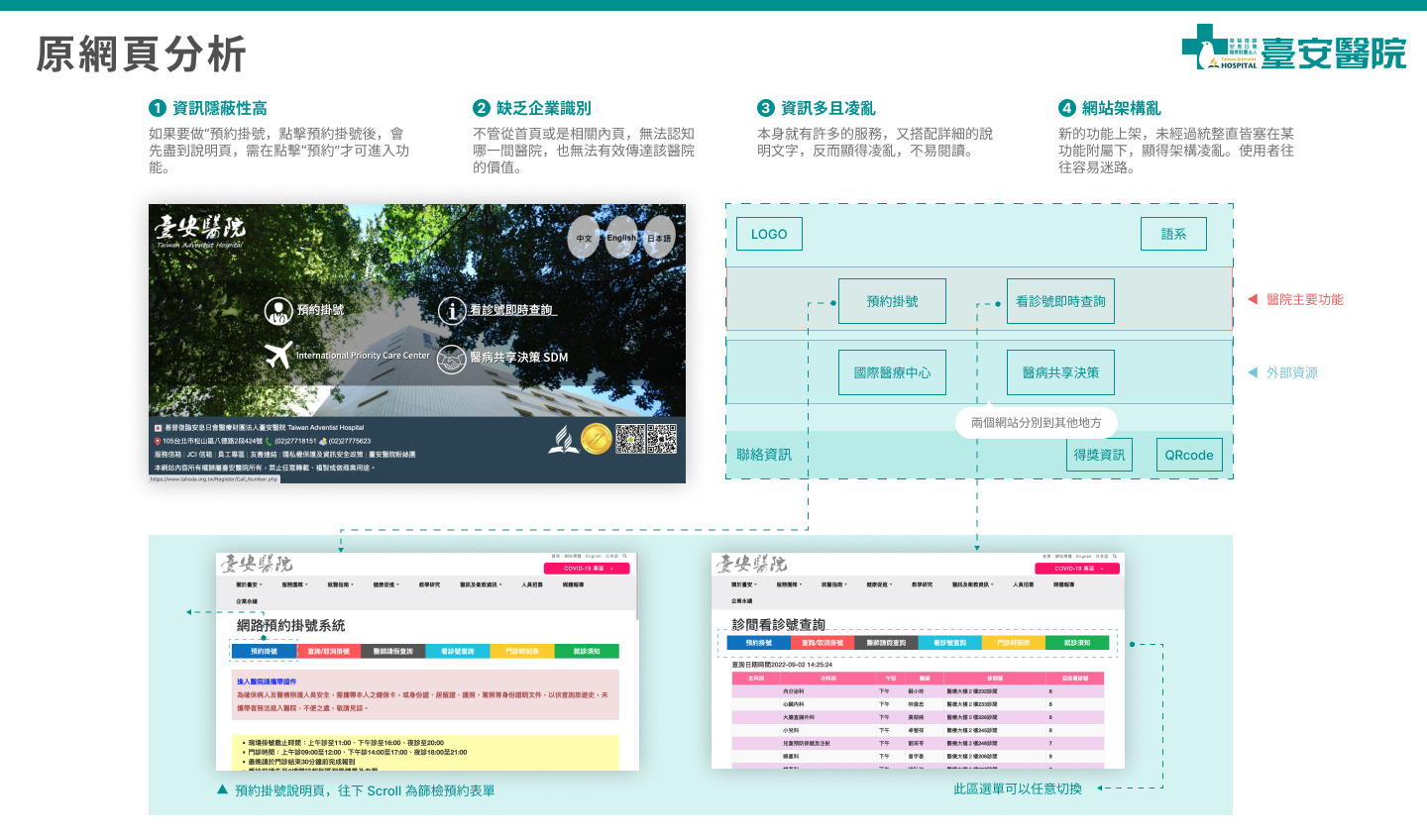Click the handshake icon for 醫病共享決策 SDM
Screen dimensions: 1427x840
click(452, 360)
